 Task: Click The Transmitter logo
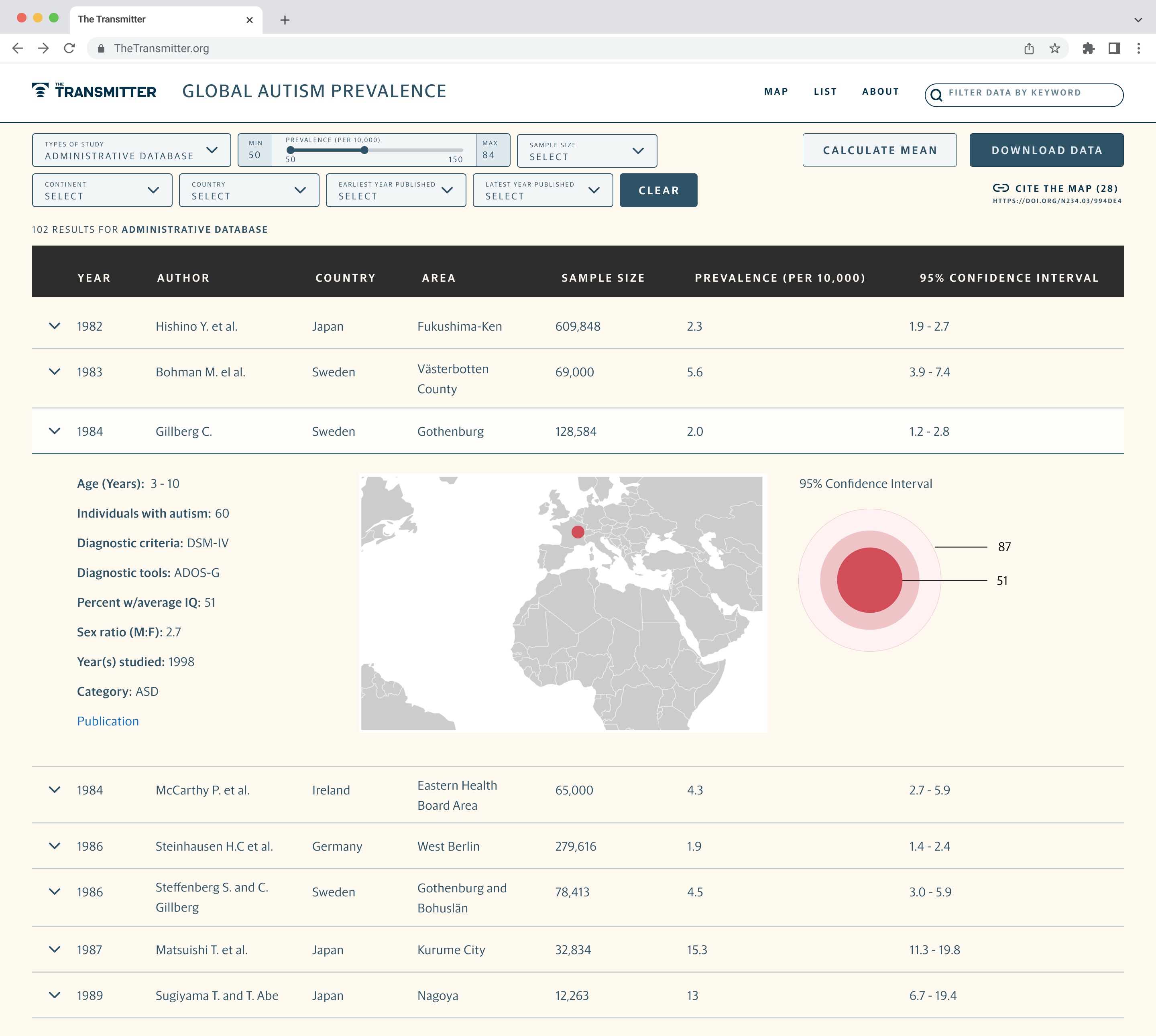coord(94,91)
